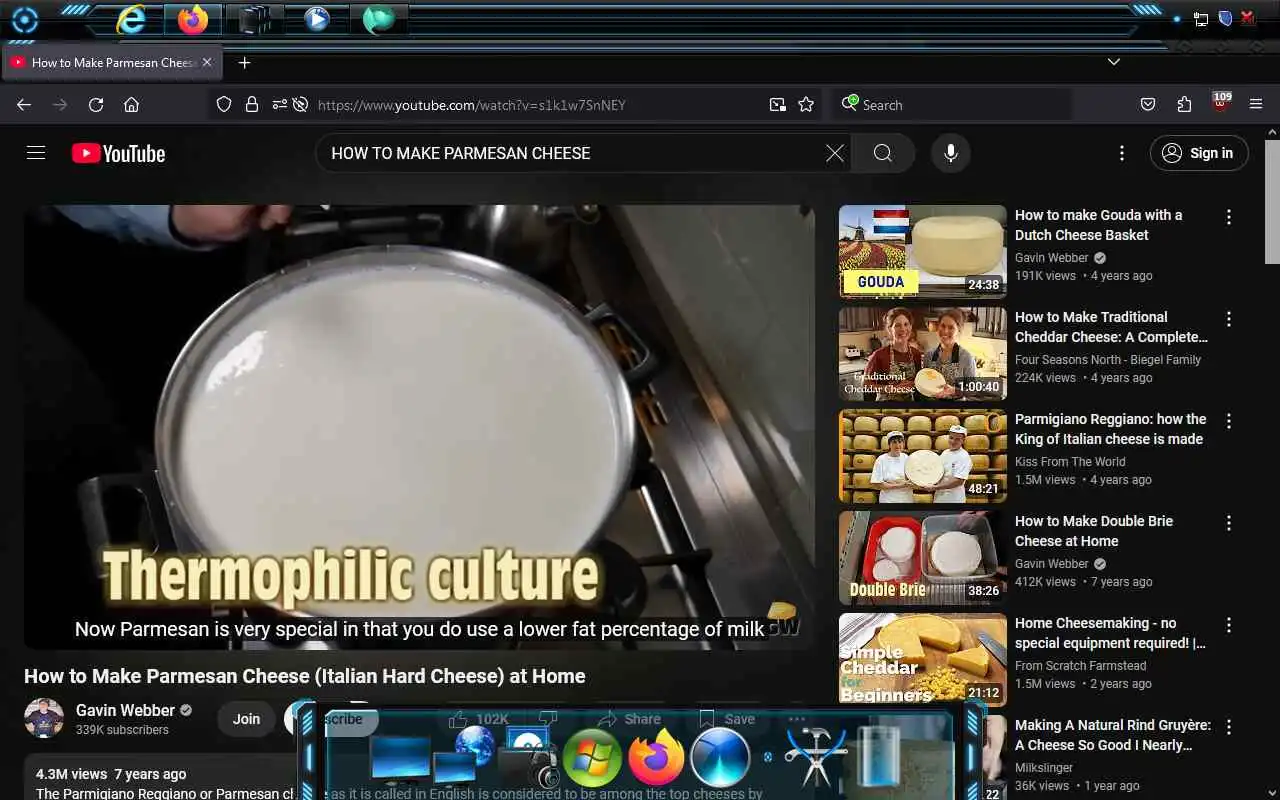Show tracking protection shield info

224,105
